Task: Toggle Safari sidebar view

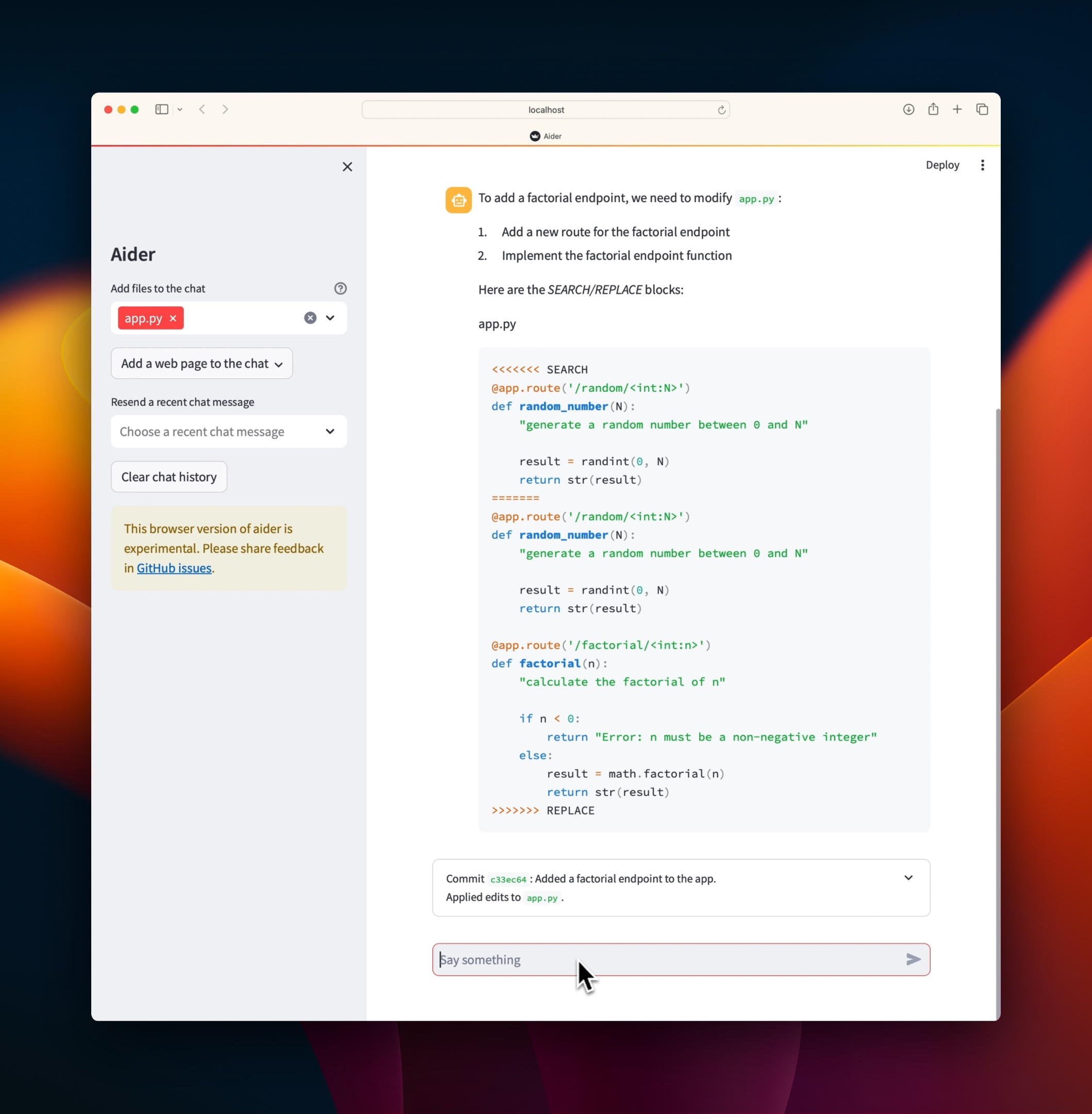Action: (x=162, y=109)
